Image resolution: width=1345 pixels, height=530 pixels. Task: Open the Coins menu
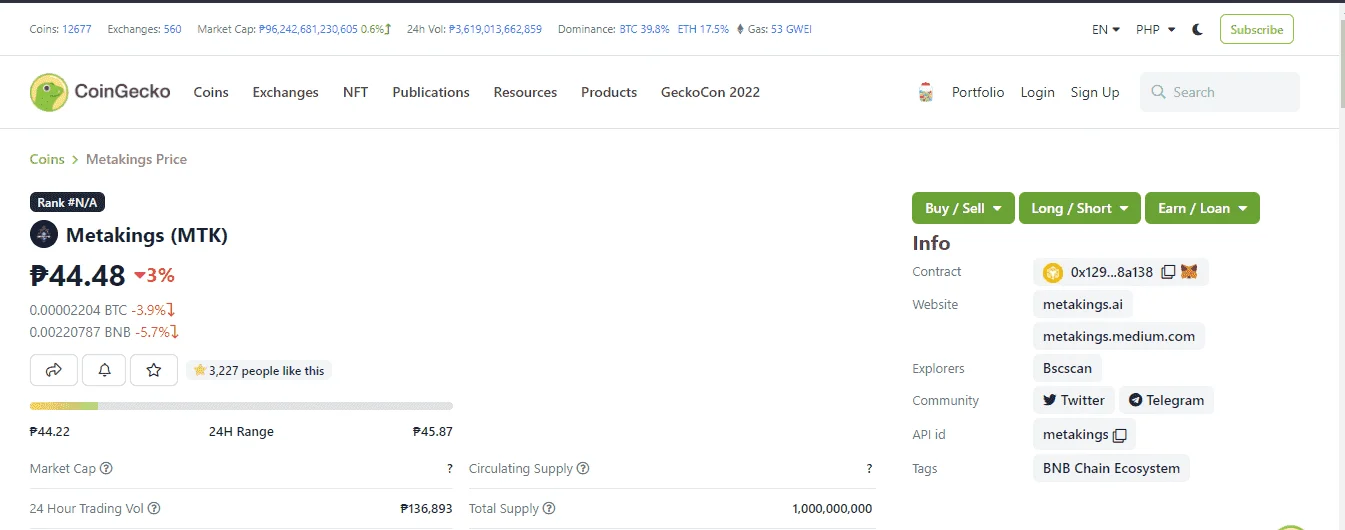211,92
